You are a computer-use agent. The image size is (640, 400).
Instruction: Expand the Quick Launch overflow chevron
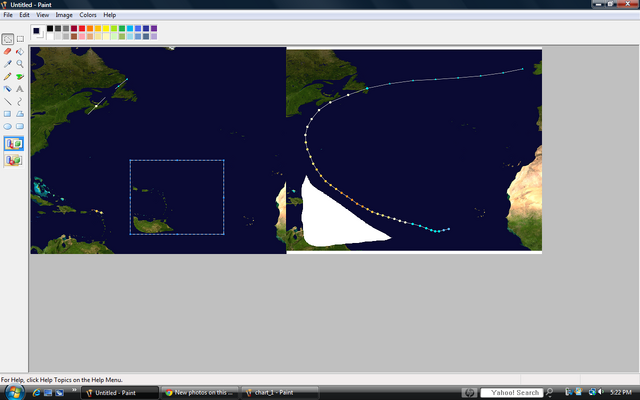(x=74, y=390)
